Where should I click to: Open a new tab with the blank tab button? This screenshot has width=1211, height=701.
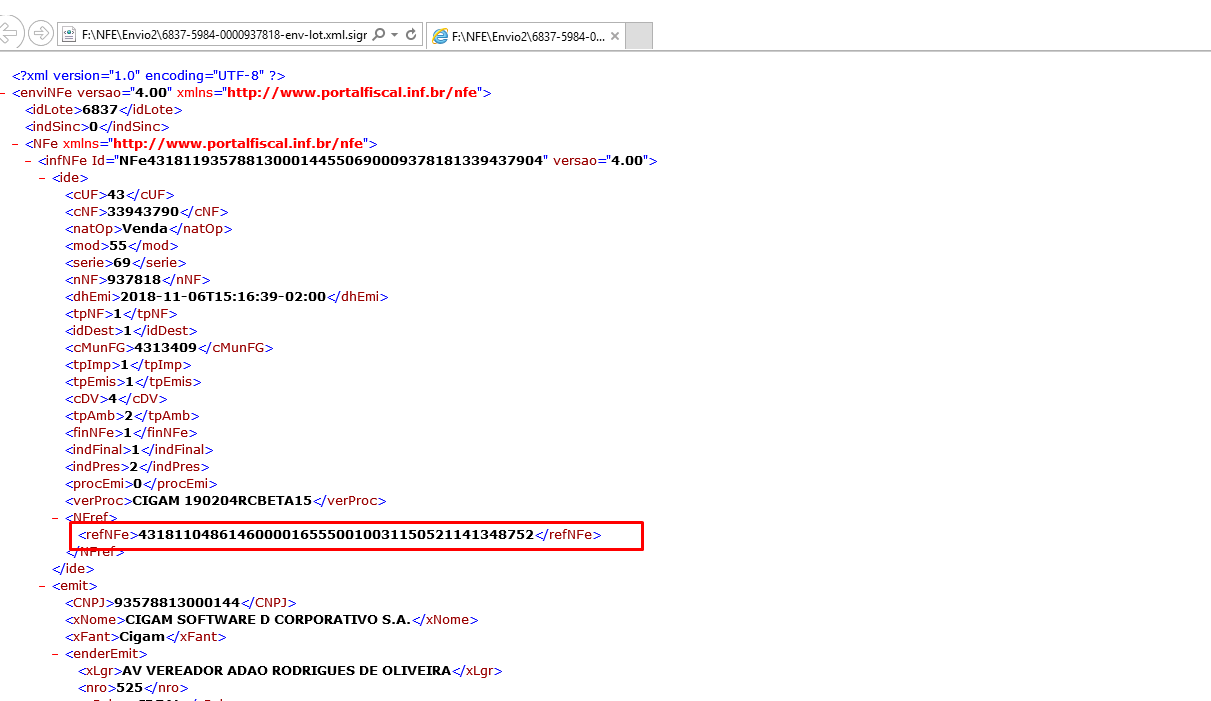639,36
